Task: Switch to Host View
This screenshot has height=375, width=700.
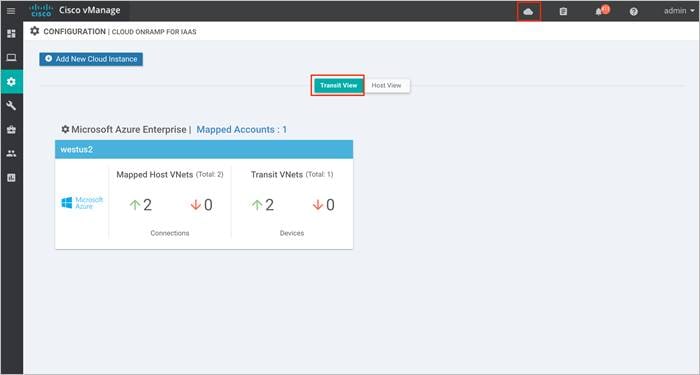Action: [387, 85]
